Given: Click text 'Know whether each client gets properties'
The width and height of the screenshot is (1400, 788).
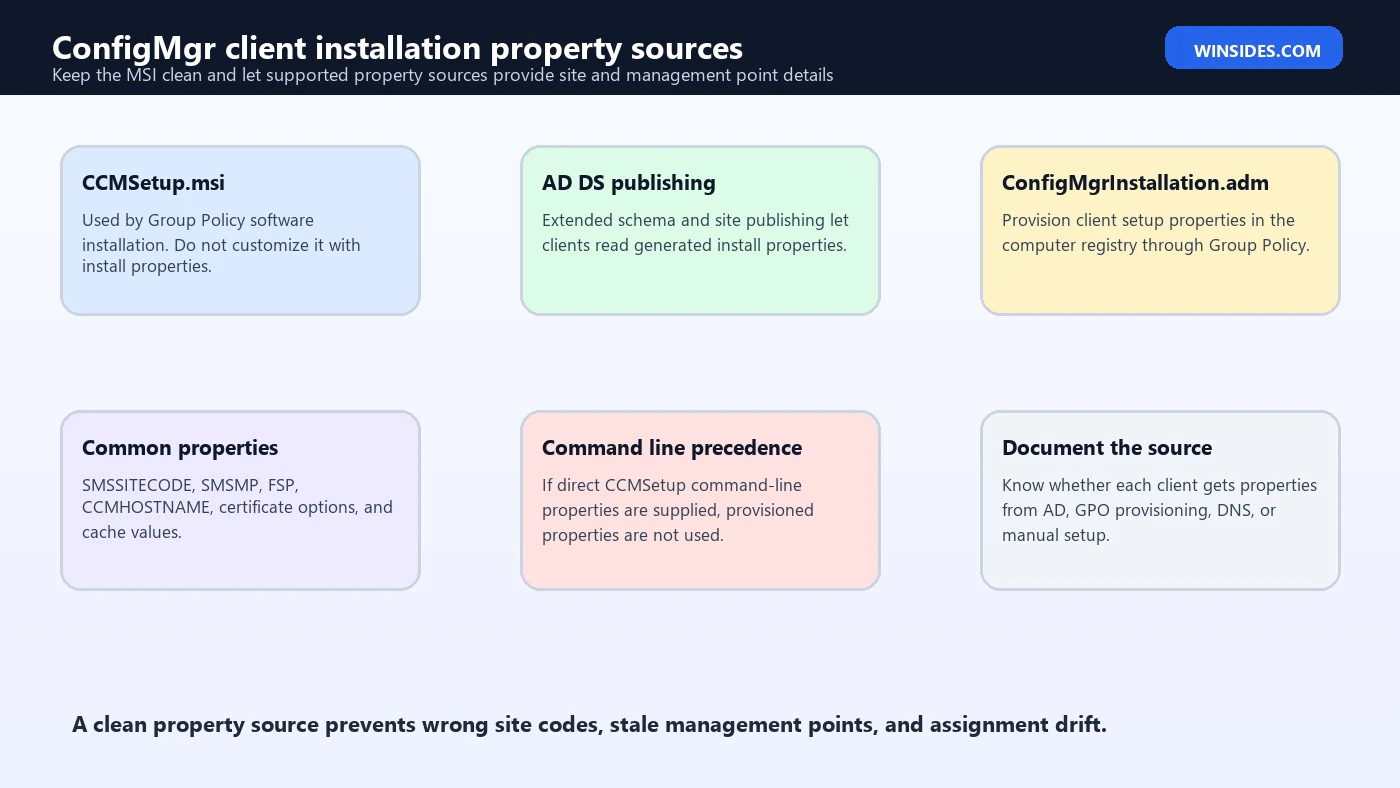Looking at the screenshot, I should coord(1159,509).
